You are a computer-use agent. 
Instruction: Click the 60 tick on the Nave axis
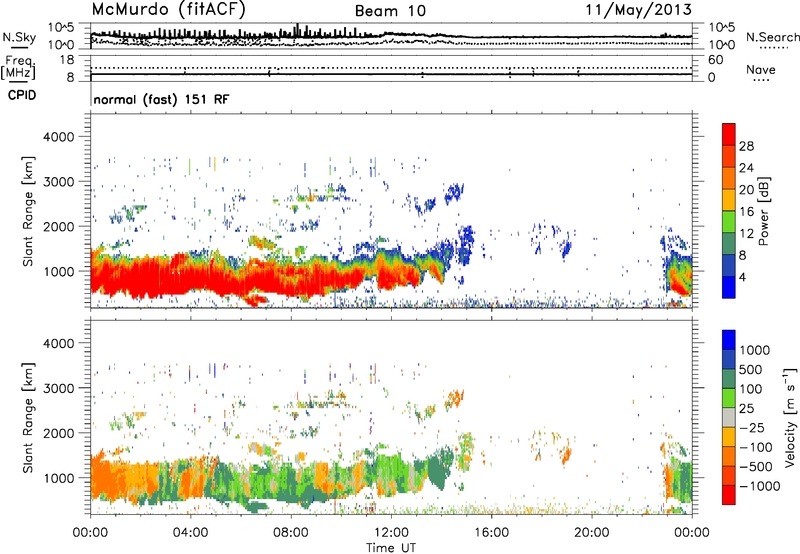715,60
